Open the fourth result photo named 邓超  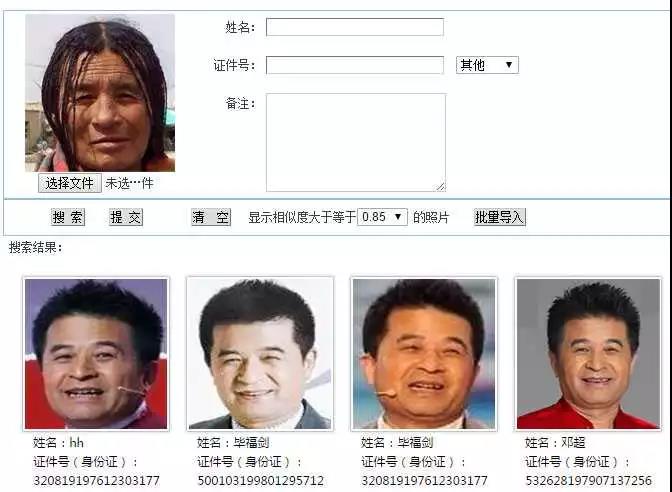(x=588, y=354)
